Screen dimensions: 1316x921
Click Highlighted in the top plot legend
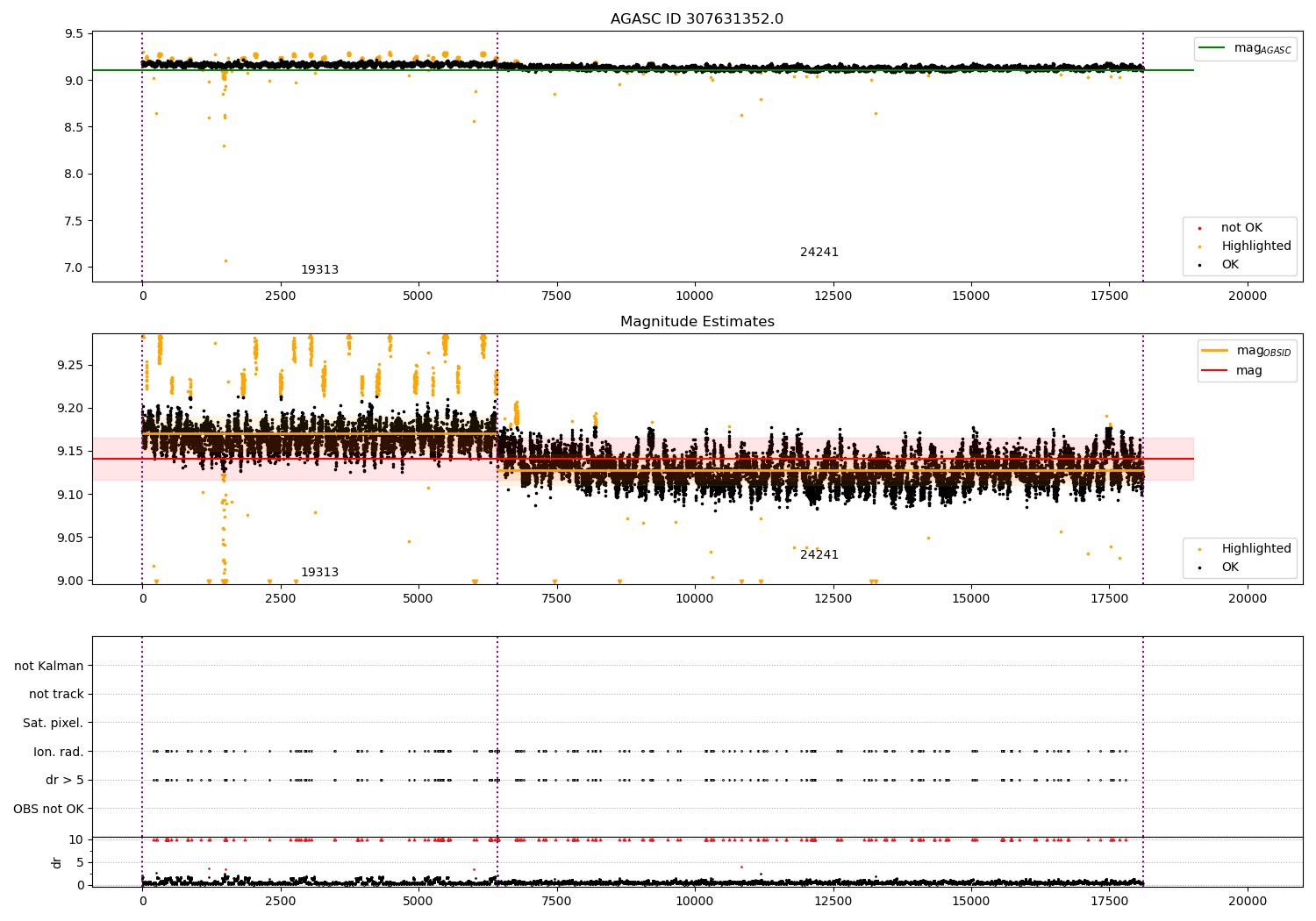[x=1256, y=246]
